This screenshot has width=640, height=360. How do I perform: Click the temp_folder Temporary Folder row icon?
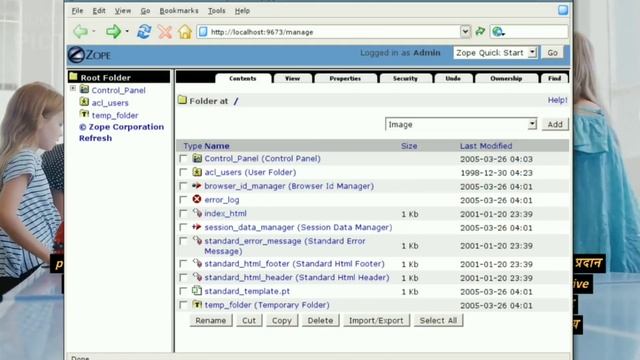[197, 304]
